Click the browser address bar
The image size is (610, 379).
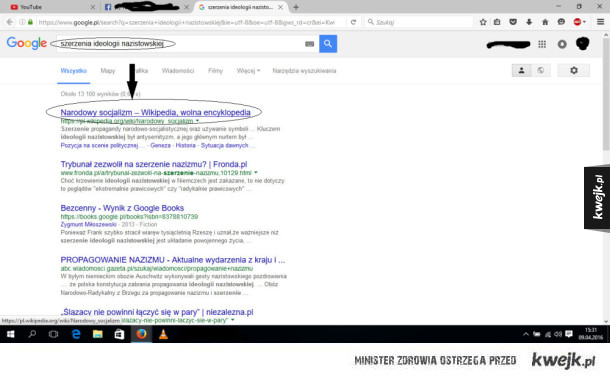(x=187, y=22)
